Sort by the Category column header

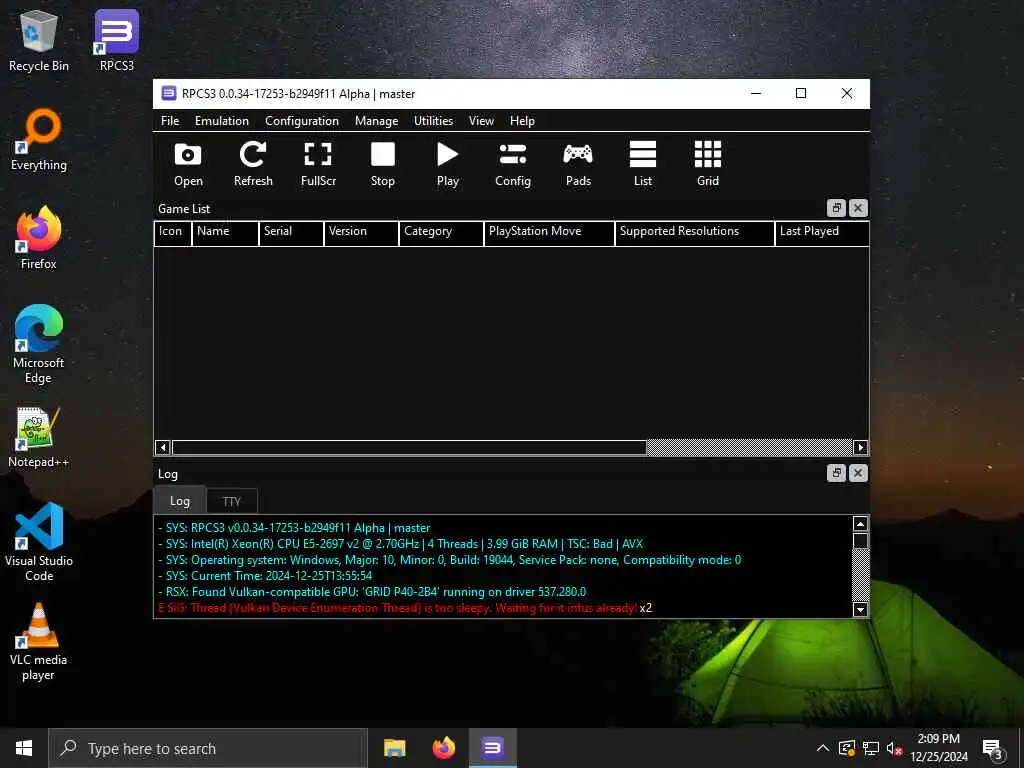tap(441, 233)
